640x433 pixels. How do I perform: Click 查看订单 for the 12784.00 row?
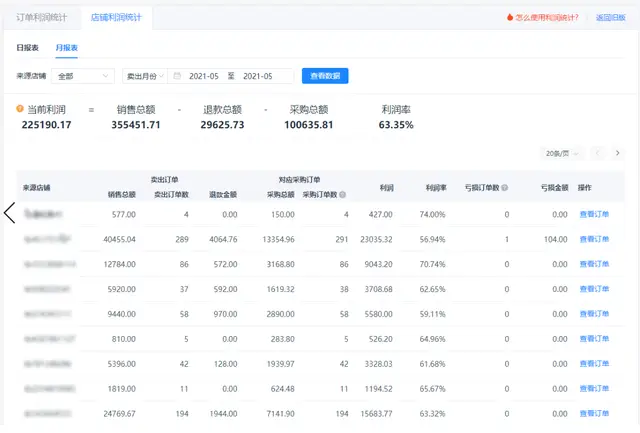[594, 264]
